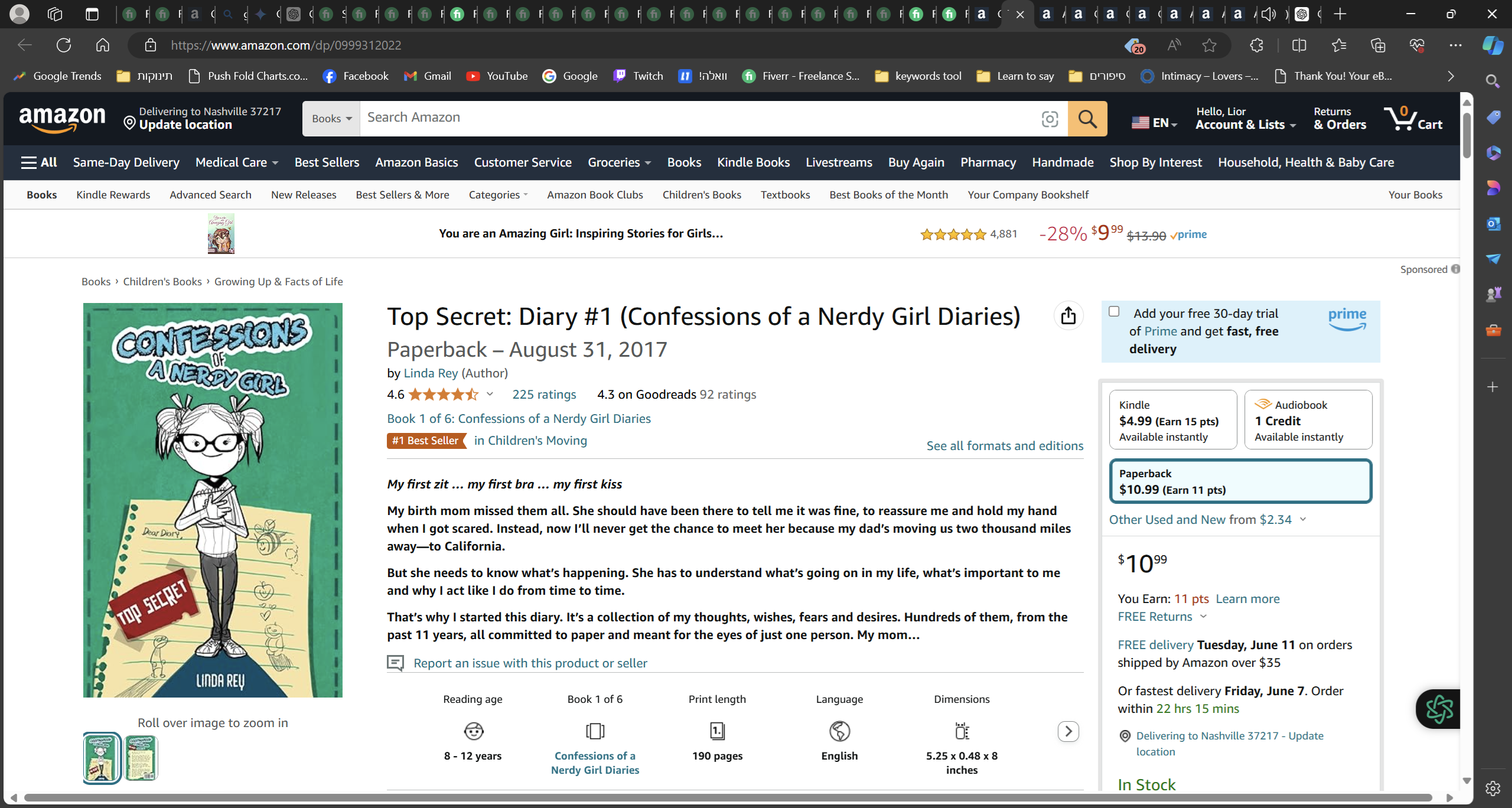
Task: Toggle split screen view icon
Action: click(x=1299, y=45)
